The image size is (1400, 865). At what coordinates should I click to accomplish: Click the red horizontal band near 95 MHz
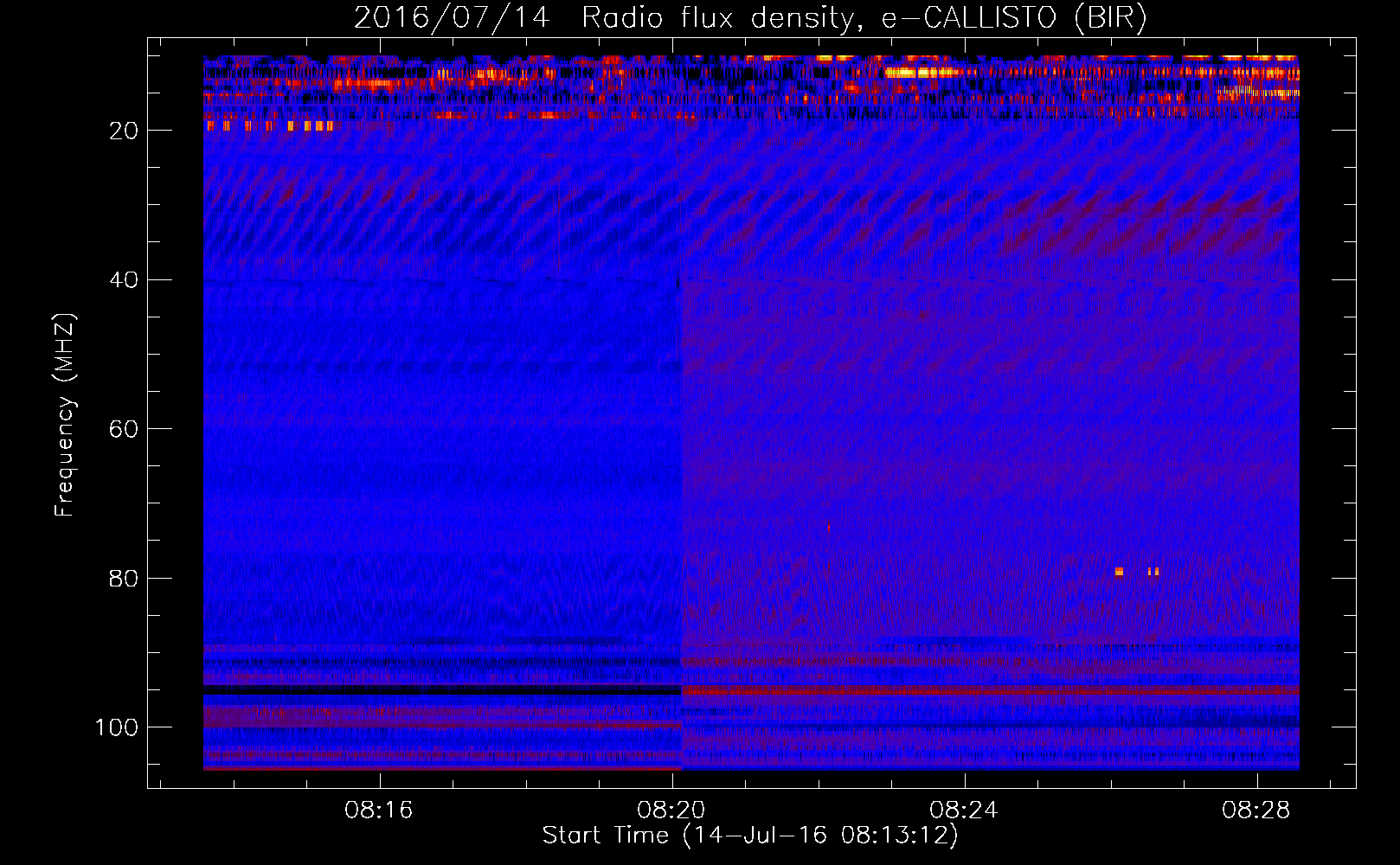[x=990, y=690]
